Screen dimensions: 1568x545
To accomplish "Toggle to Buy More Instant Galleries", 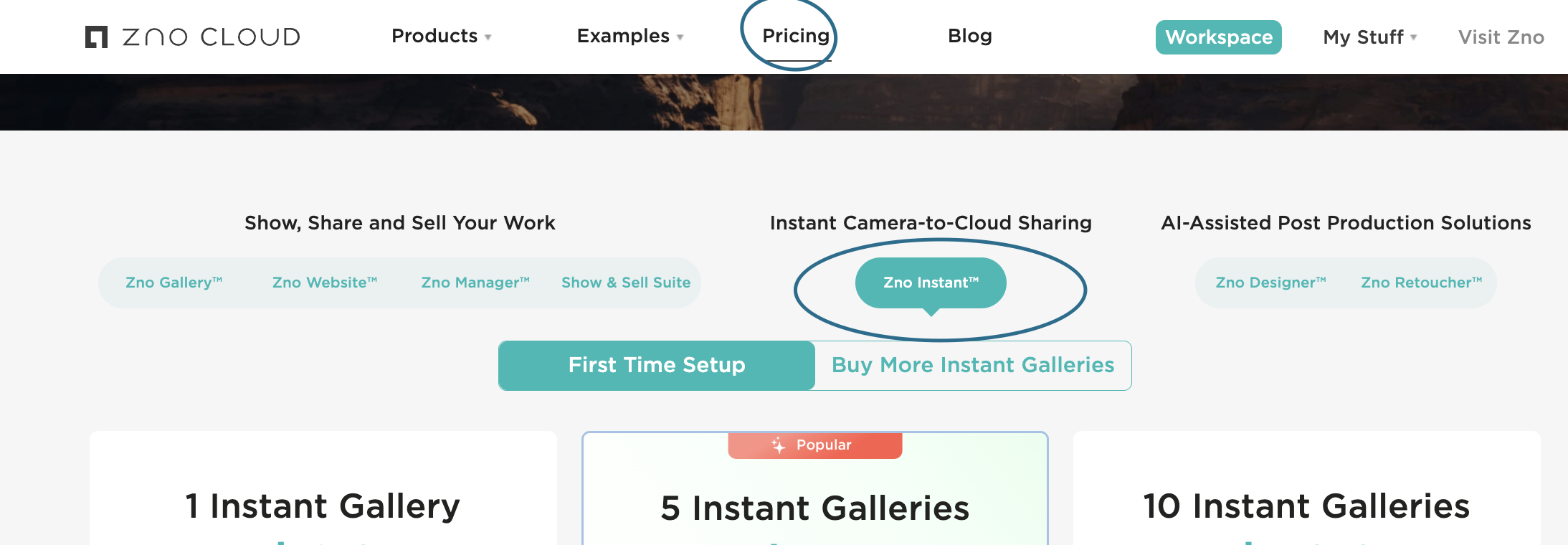I will point(973,366).
